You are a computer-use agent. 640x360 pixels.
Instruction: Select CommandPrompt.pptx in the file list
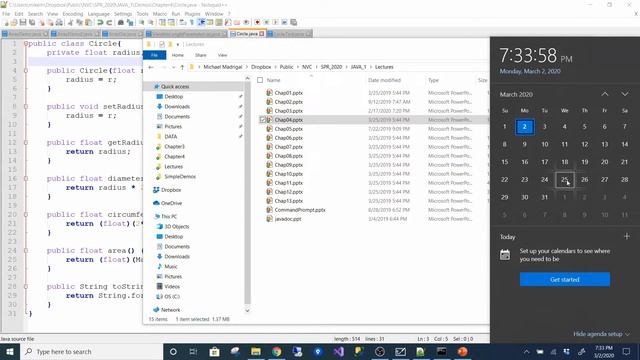[x=300, y=210]
